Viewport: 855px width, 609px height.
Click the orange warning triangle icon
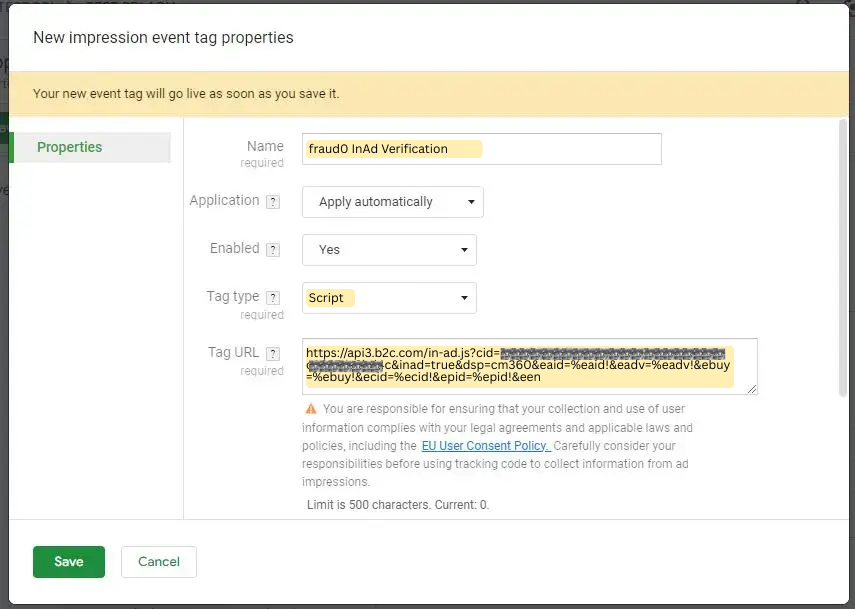310,408
